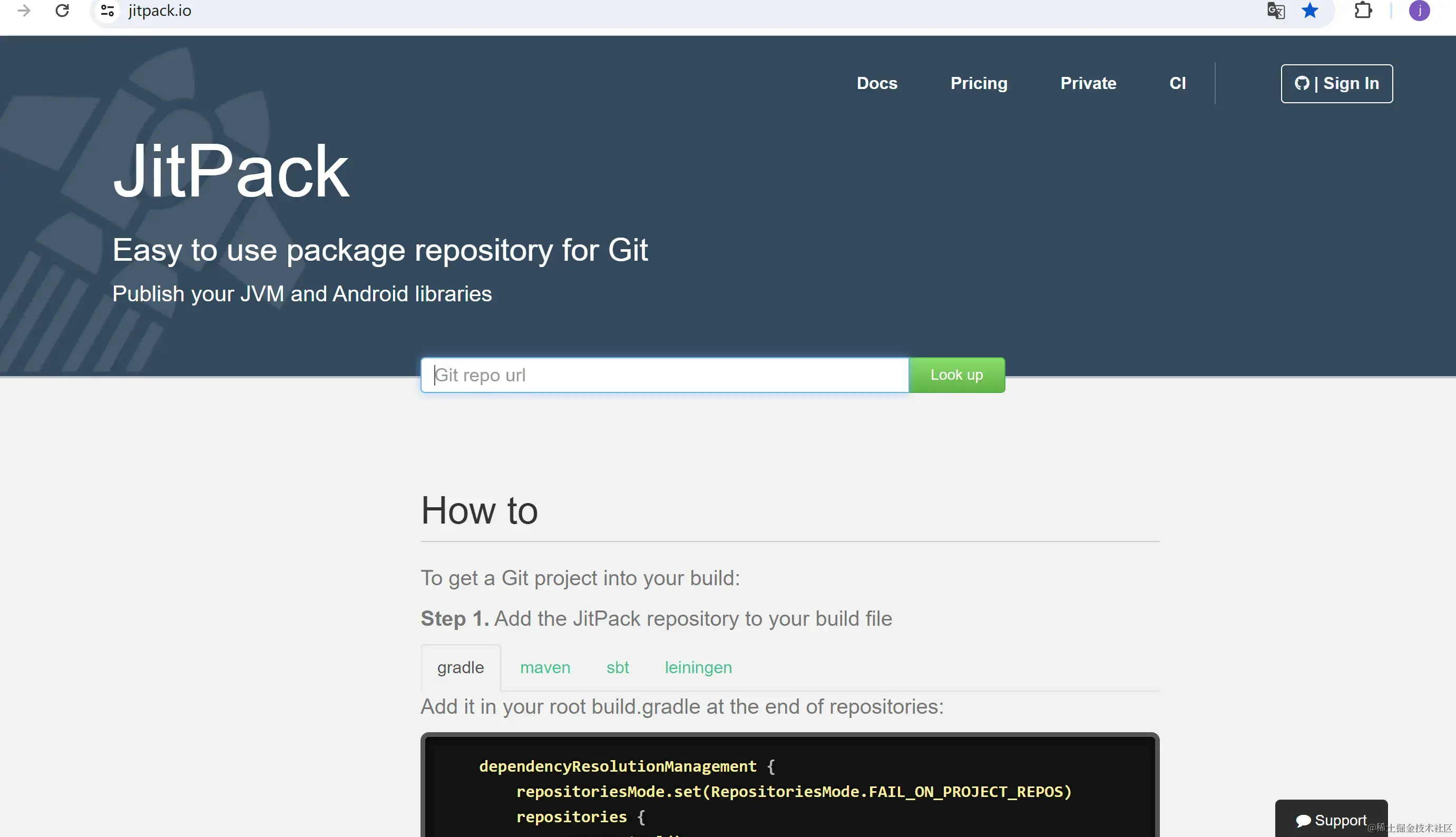
Task: Click the green Look up button
Action: pyautogui.click(x=956, y=375)
